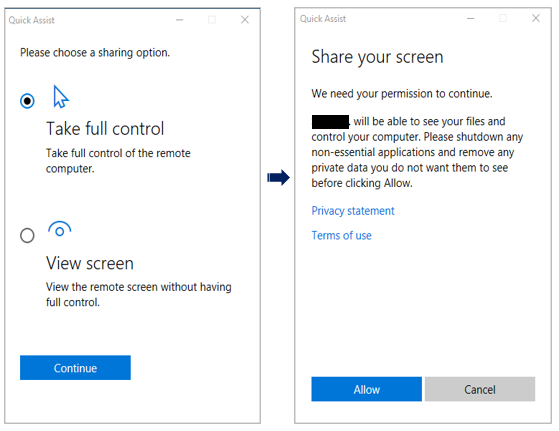Click the View screen heading
Viewport: 559px width, 431px height.
point(90,263)
